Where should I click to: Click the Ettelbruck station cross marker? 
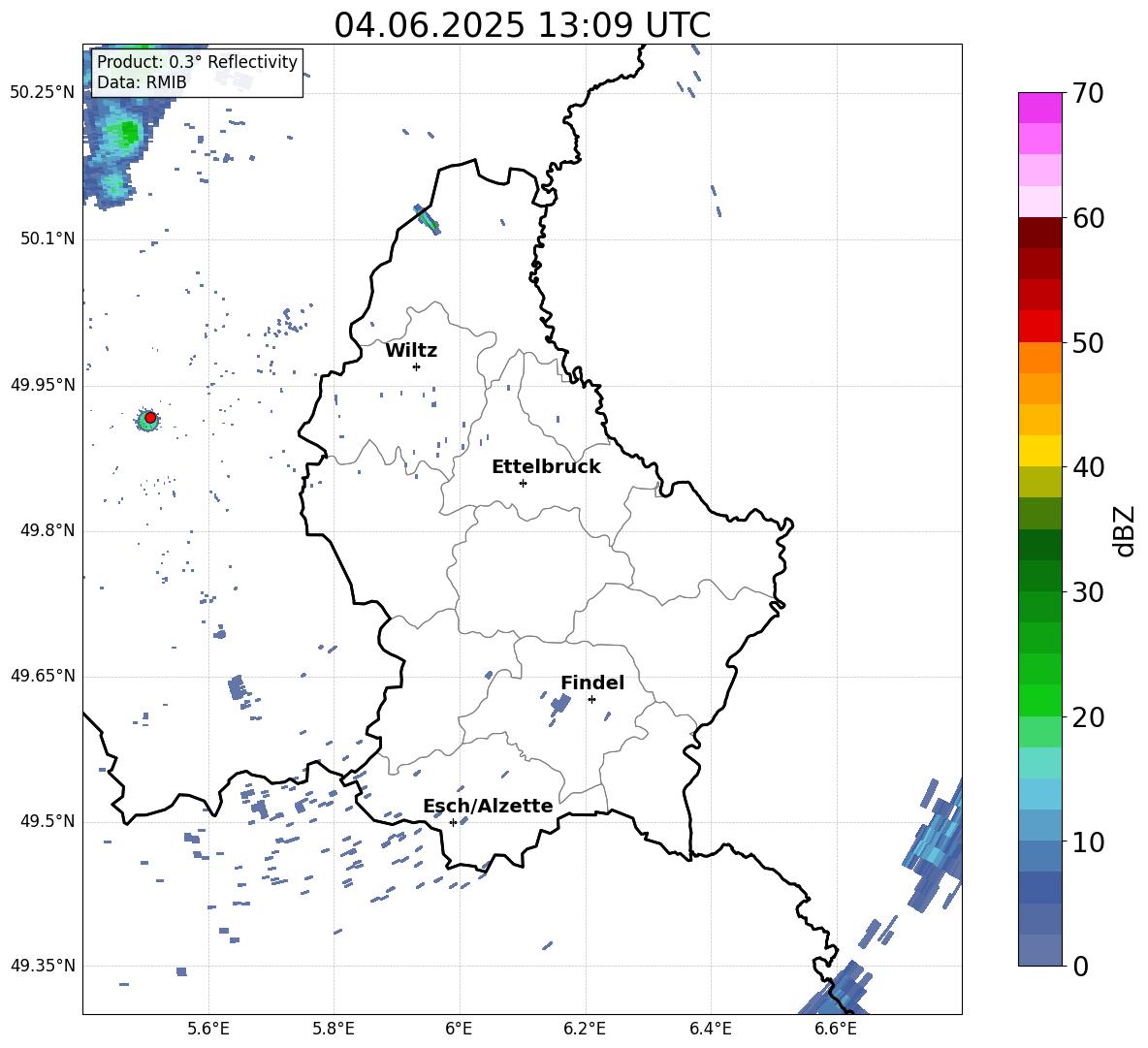click(523, 483)
